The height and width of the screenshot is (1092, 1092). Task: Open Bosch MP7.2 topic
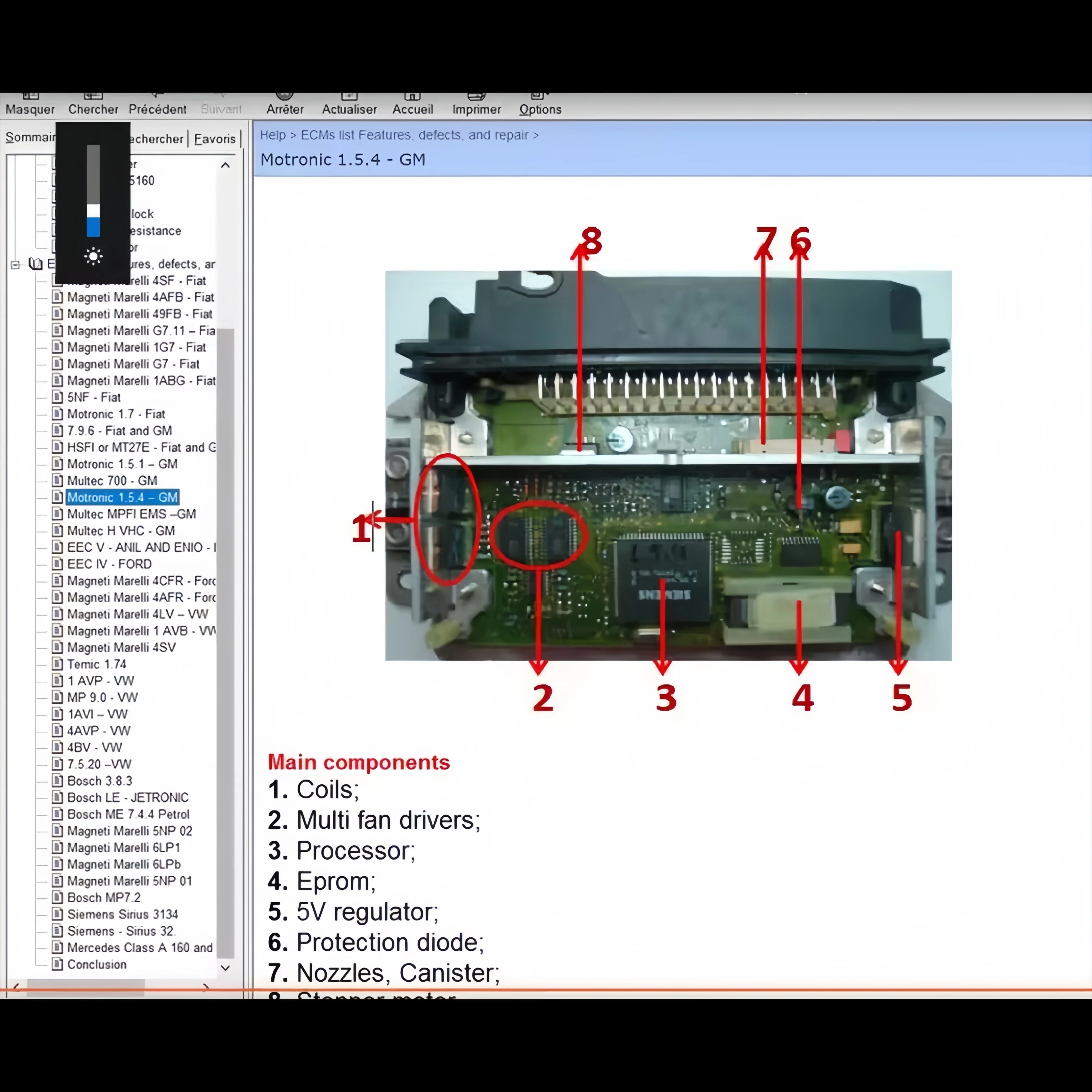[x=104, y=897]
